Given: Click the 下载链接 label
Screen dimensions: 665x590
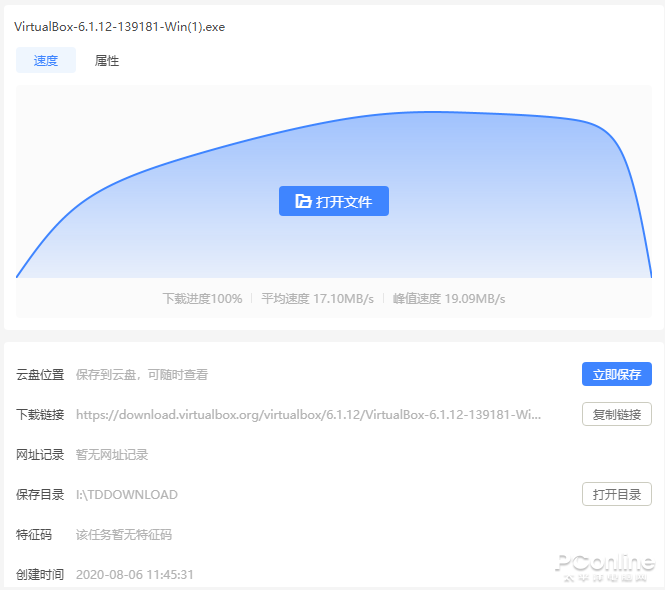Looking at the screenshot, I should pos(40,414).
